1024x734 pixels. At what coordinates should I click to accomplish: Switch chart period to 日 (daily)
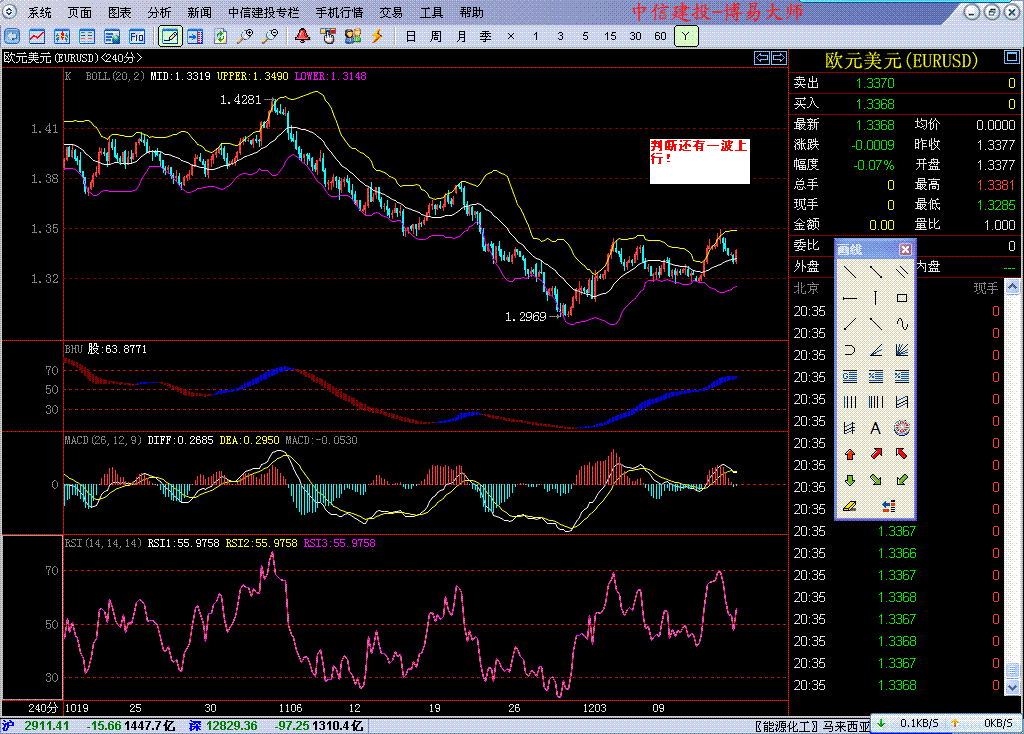(411, 36)
